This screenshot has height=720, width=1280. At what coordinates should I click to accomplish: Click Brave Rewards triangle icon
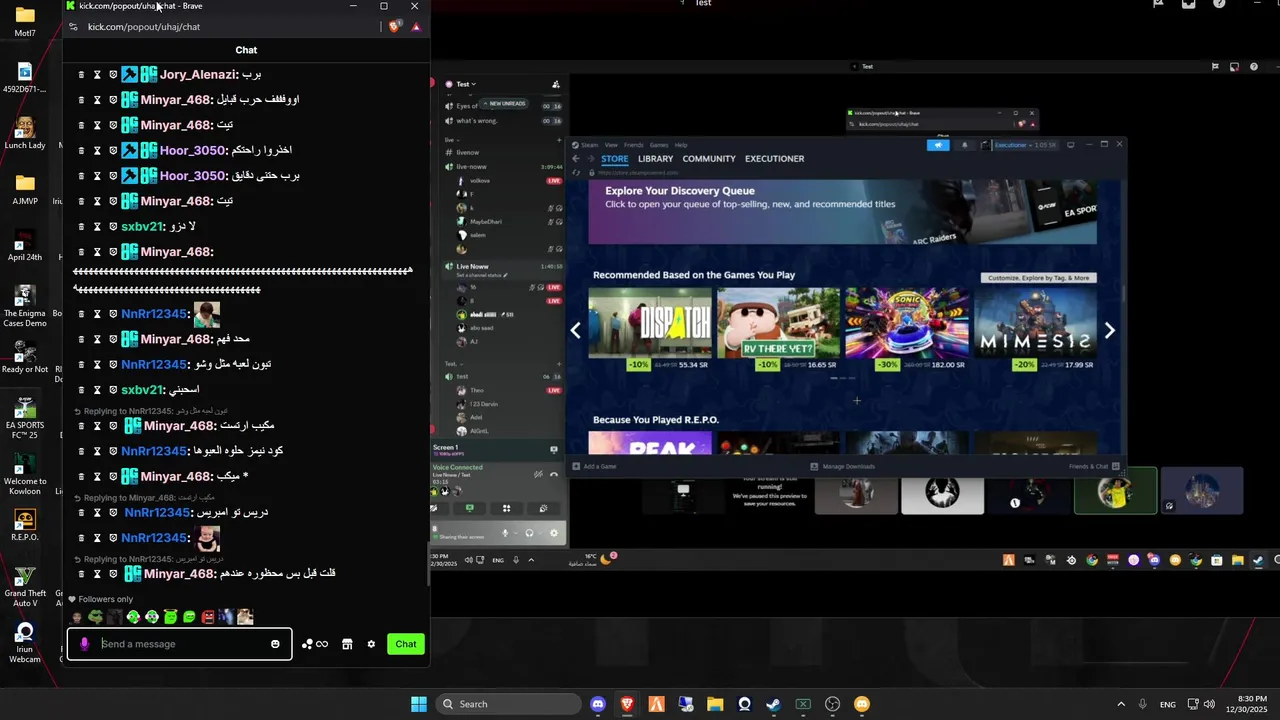(x=416, y=27)
